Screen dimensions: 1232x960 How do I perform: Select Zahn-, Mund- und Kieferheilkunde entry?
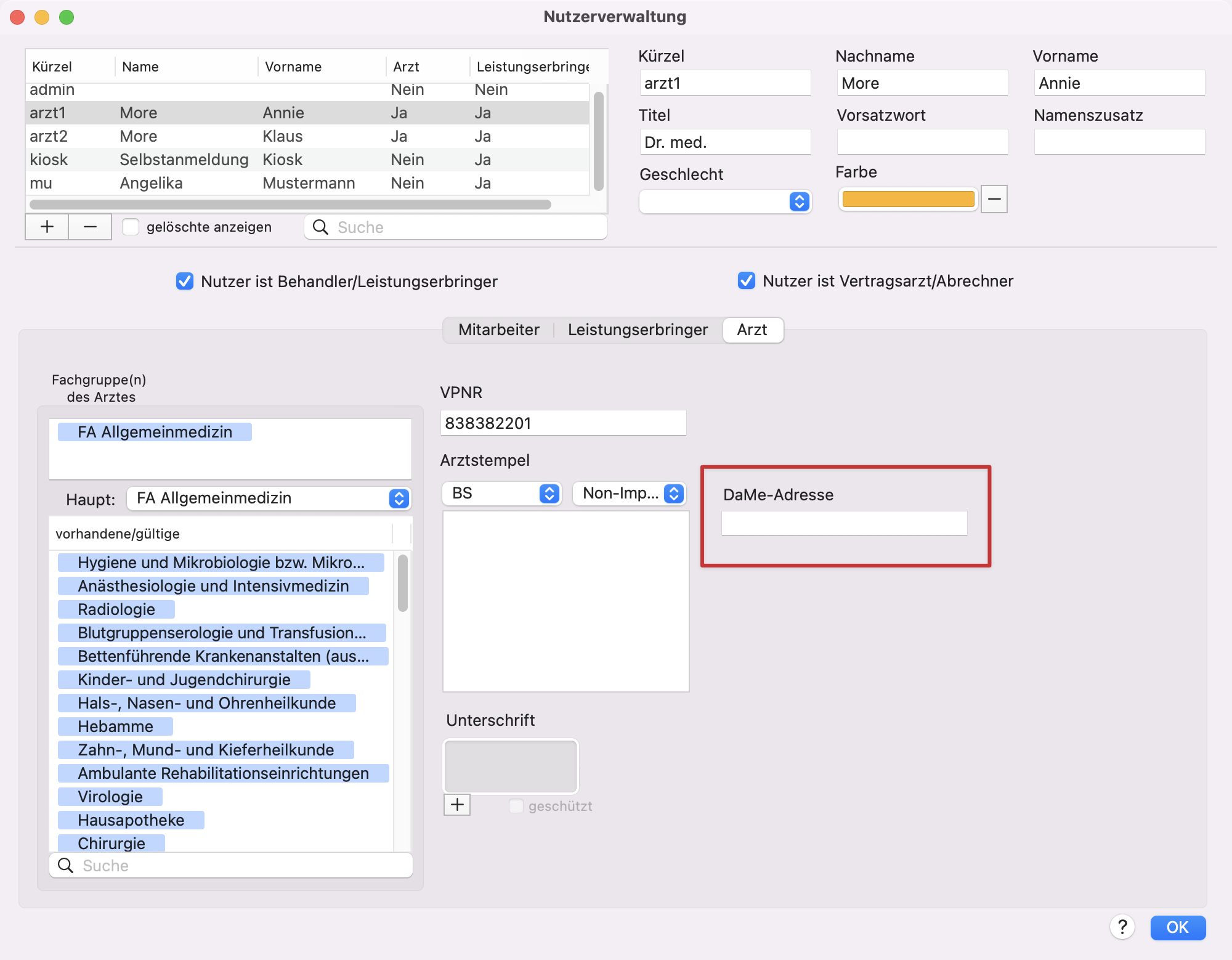(x=206, y=750)
